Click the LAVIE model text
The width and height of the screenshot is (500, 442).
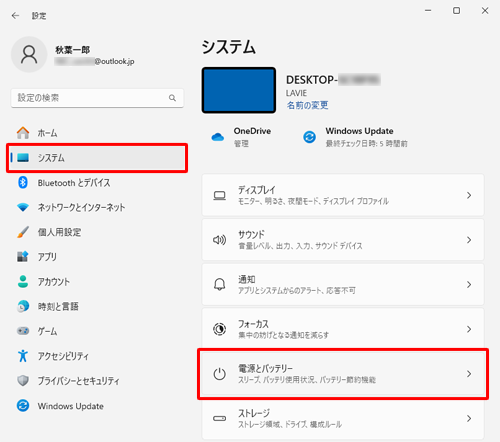(296, 93)
